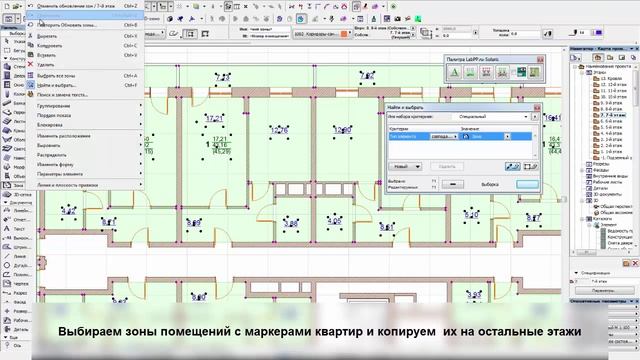Click the Удалить button in Найти и выбрать

[447, 167]
